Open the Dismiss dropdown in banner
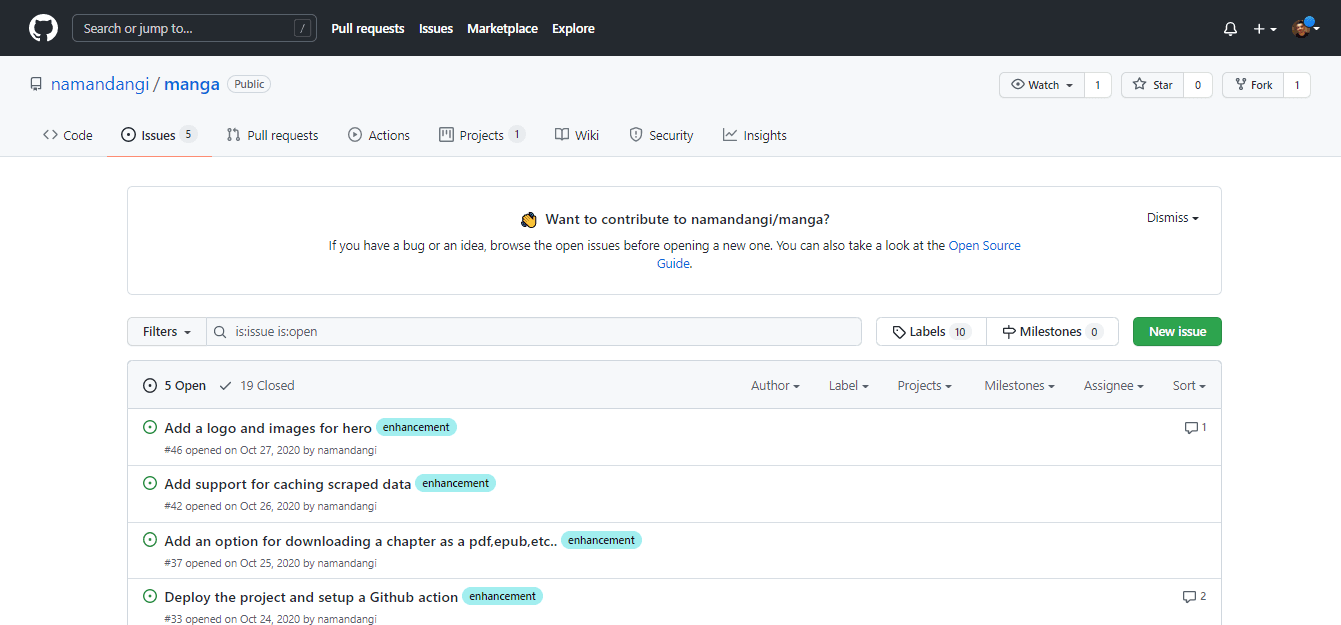The width and height of the screenshot is (1341, 625). pyautogui.click(x=1172, y=218)
